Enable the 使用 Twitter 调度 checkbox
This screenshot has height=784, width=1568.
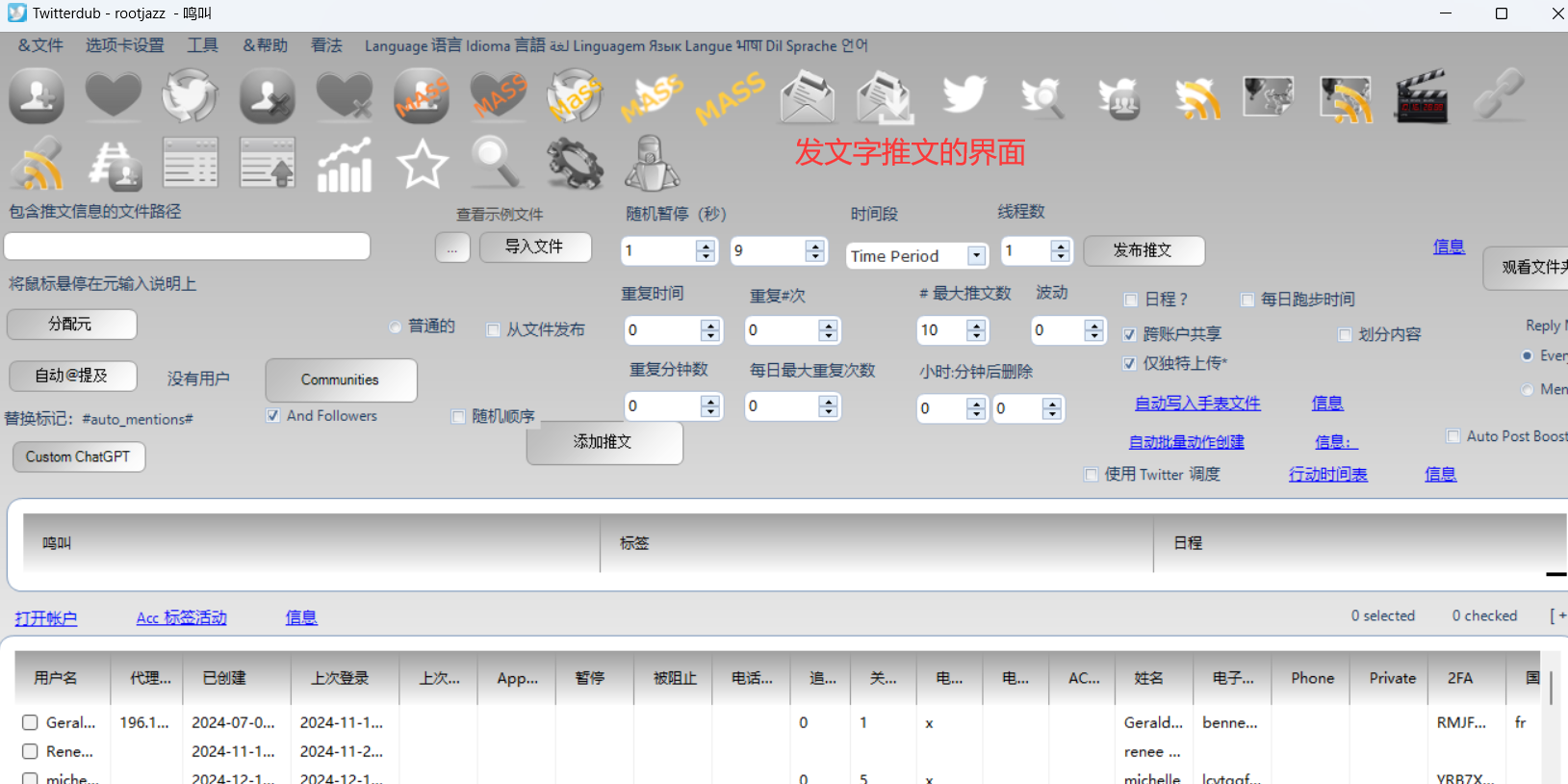point(1091,474)
